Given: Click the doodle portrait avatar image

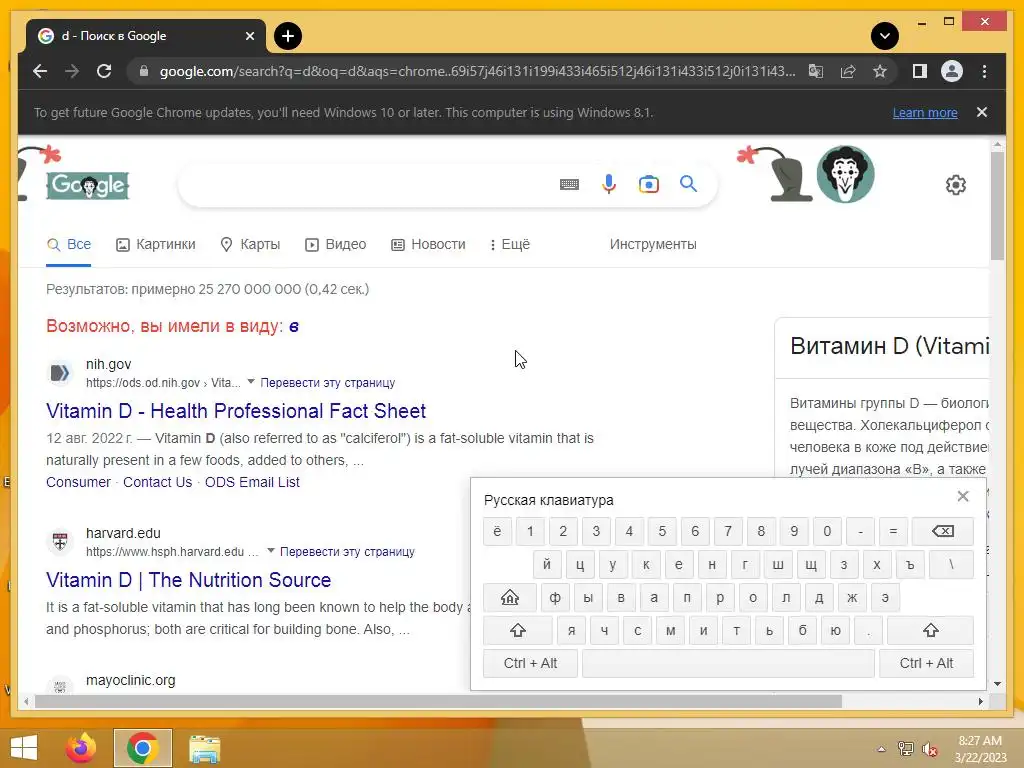Looking at the screenshot, I should (x=845, y=174).
